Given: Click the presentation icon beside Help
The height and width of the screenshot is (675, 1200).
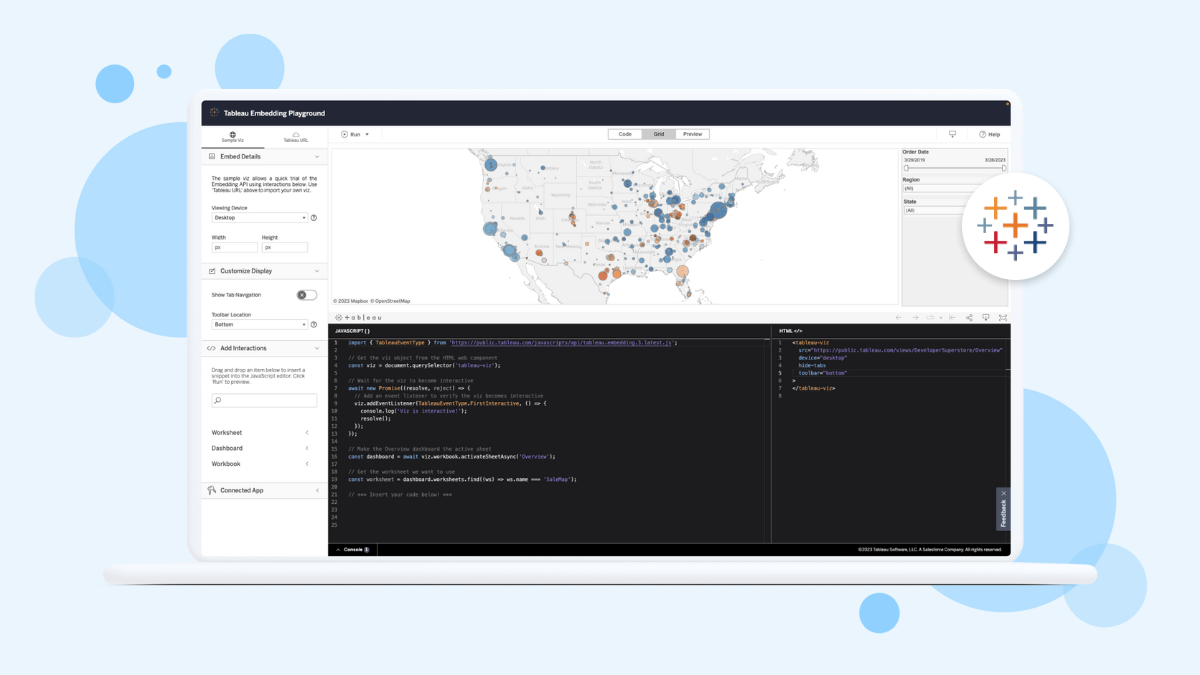Looking at the screenshot, I should tap(952, 134).
